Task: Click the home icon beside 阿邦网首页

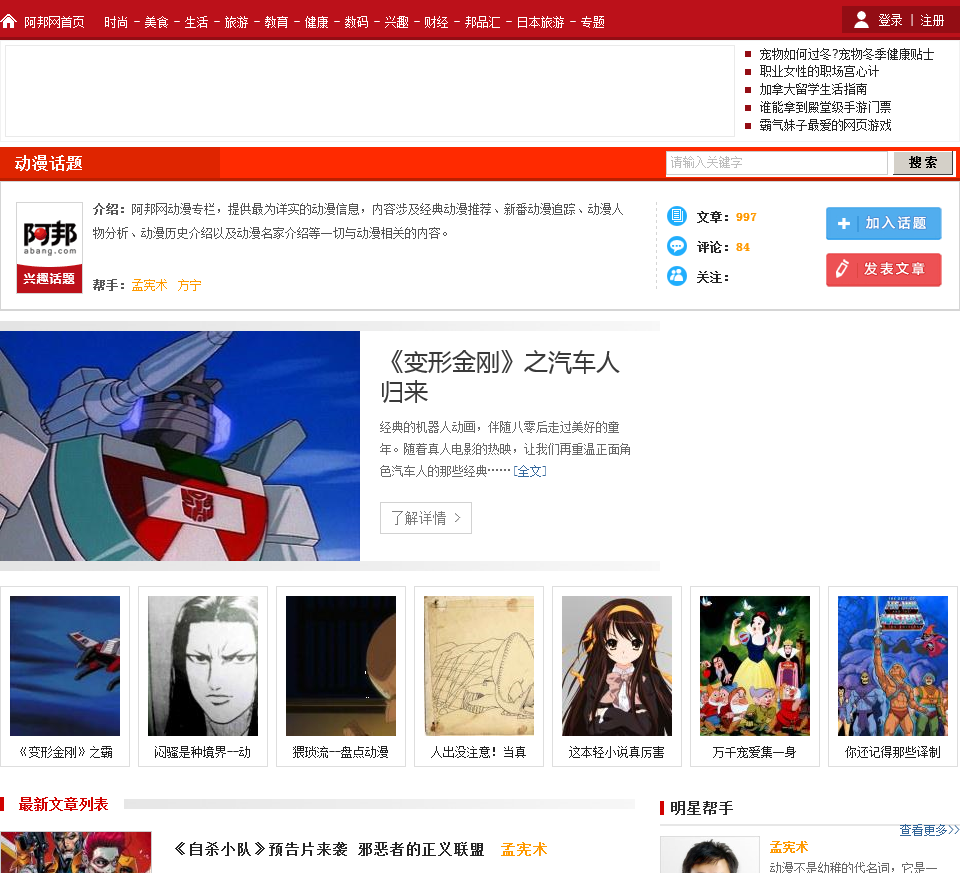Action: tap(9, 21)
